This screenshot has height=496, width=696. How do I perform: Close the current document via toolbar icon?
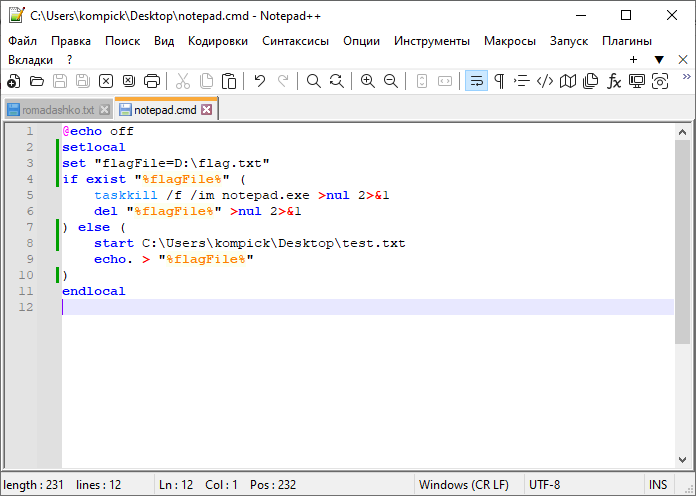click(106, 81)
